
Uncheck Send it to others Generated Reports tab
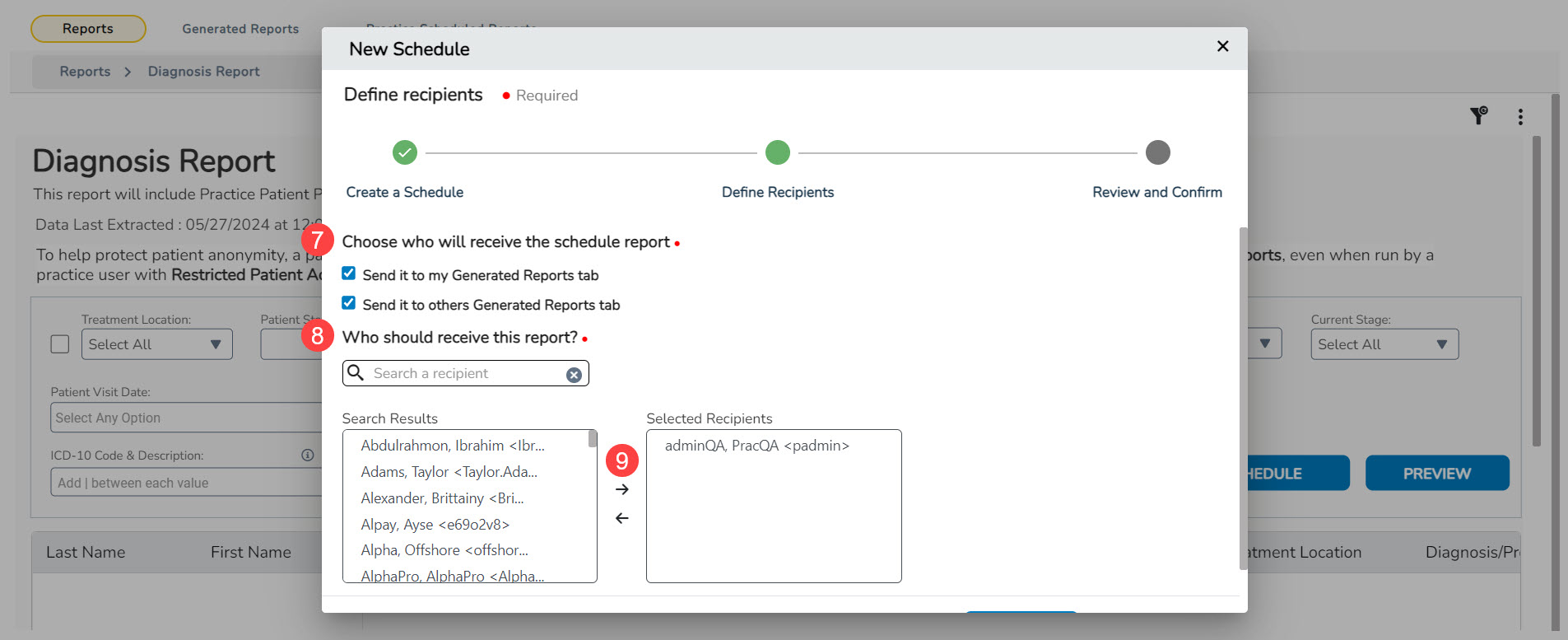click(349, 303)
